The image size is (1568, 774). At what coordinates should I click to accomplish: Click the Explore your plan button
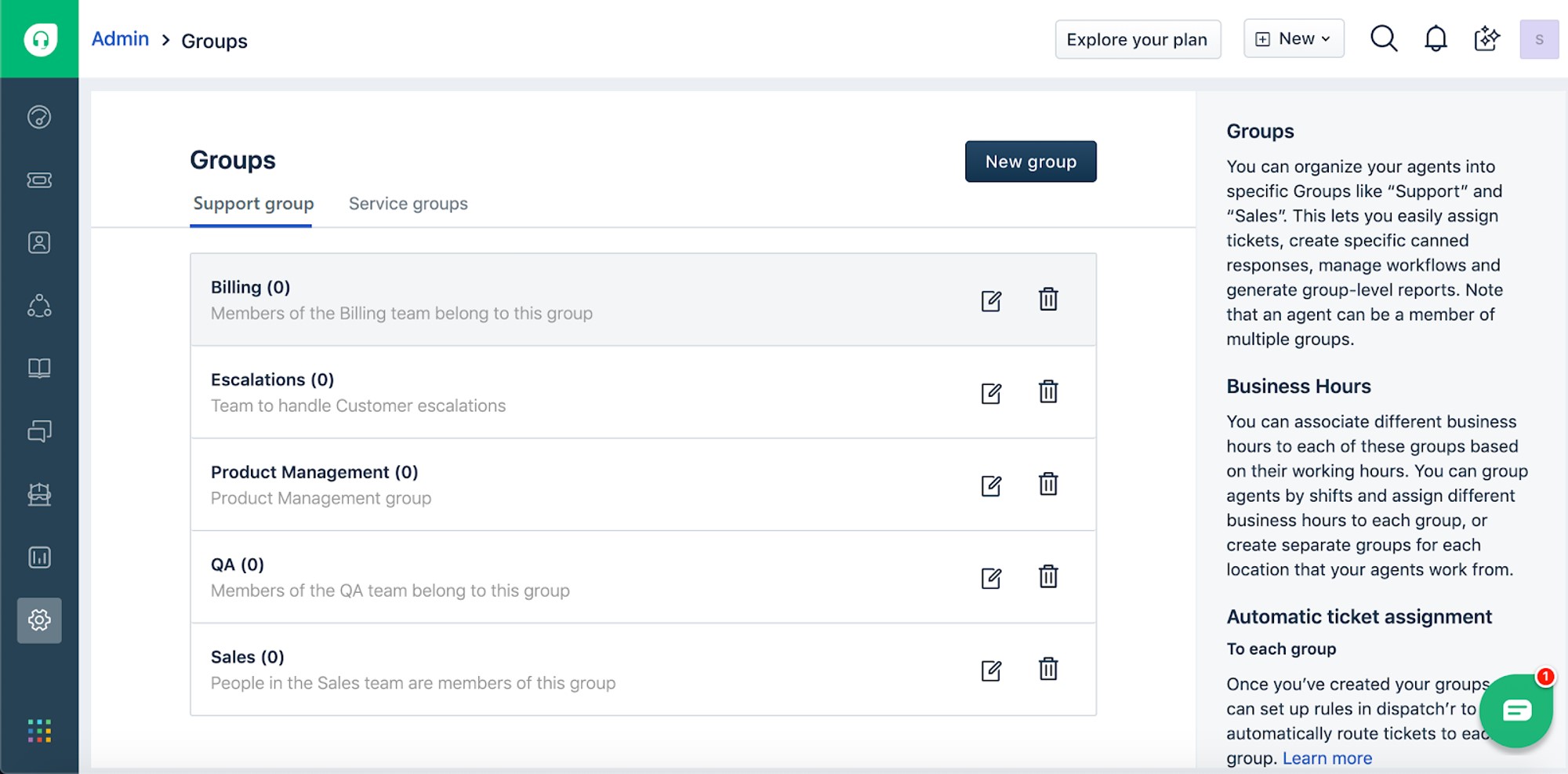tap(1137, 39)
